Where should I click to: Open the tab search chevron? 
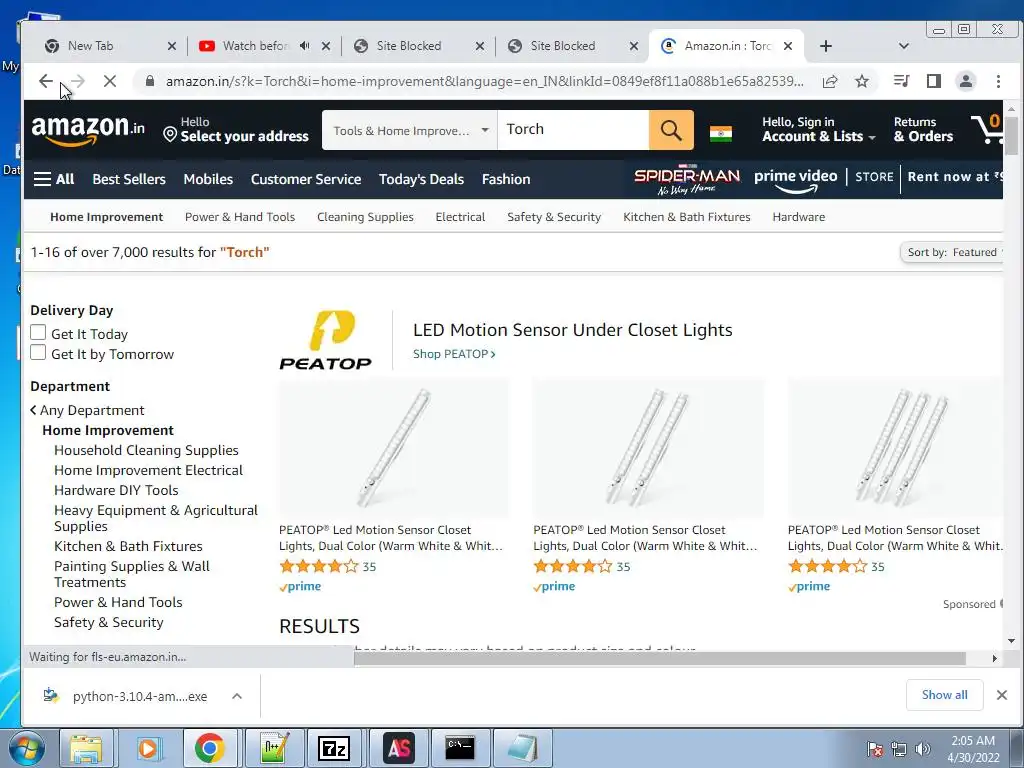click(904, 46)
